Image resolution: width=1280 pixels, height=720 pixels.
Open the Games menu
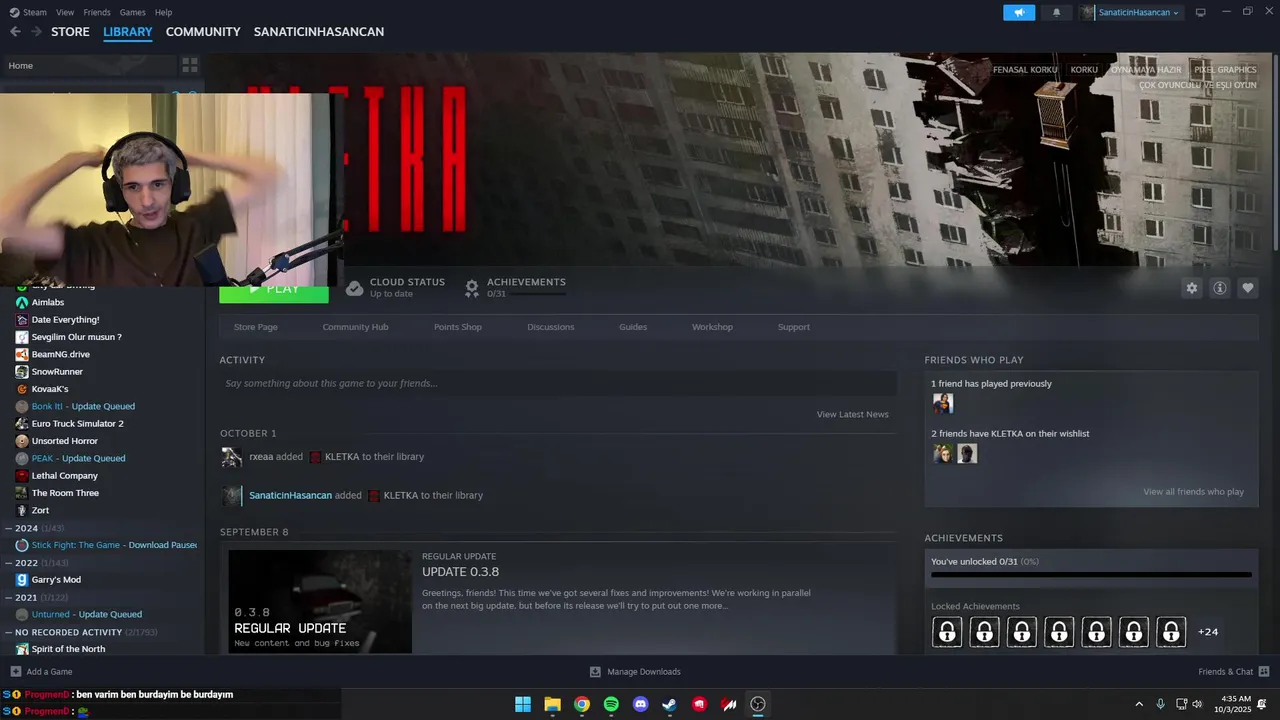click(133, 12)
